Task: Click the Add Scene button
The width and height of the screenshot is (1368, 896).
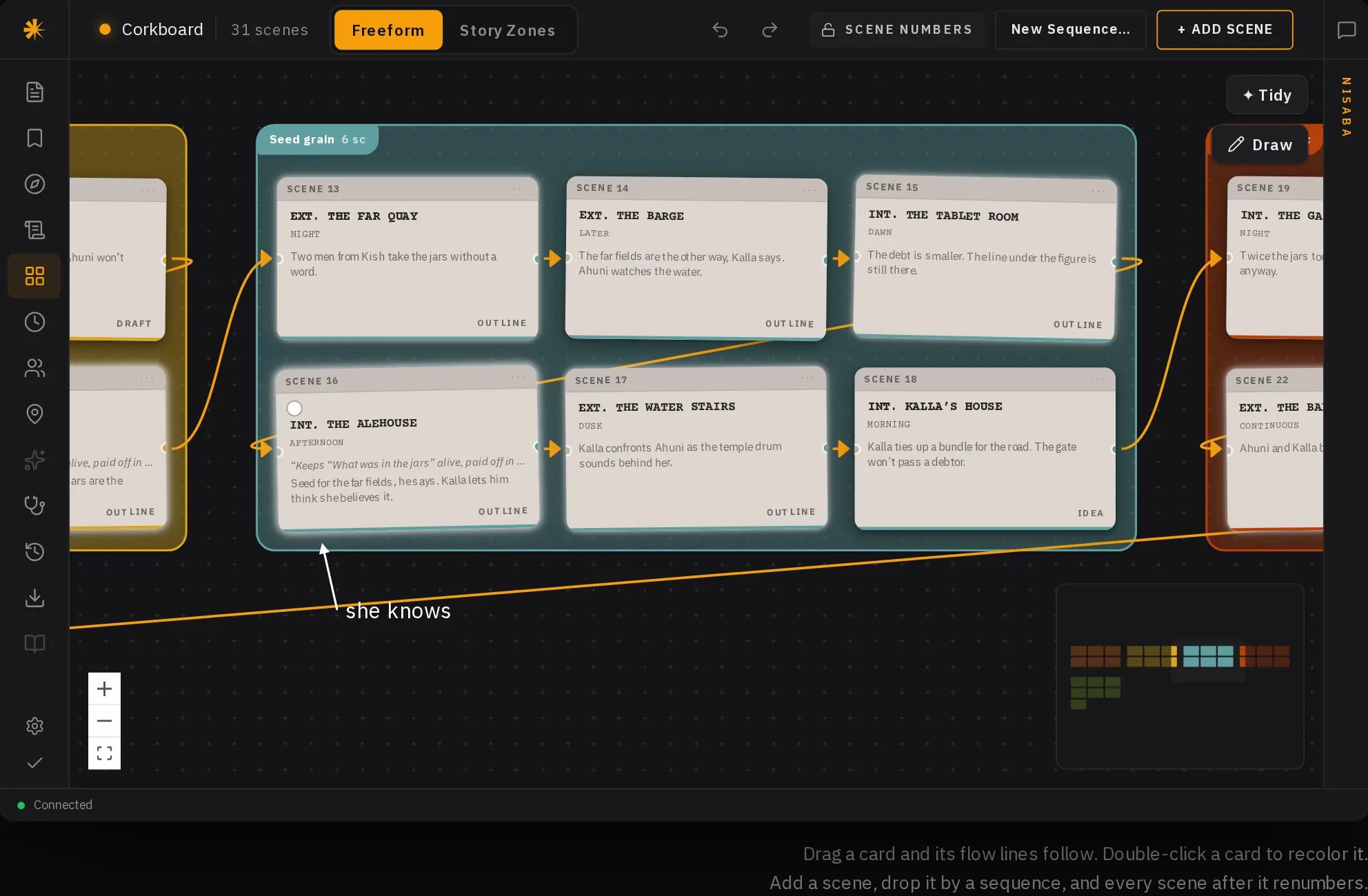Action: [x=1225, y=30]
